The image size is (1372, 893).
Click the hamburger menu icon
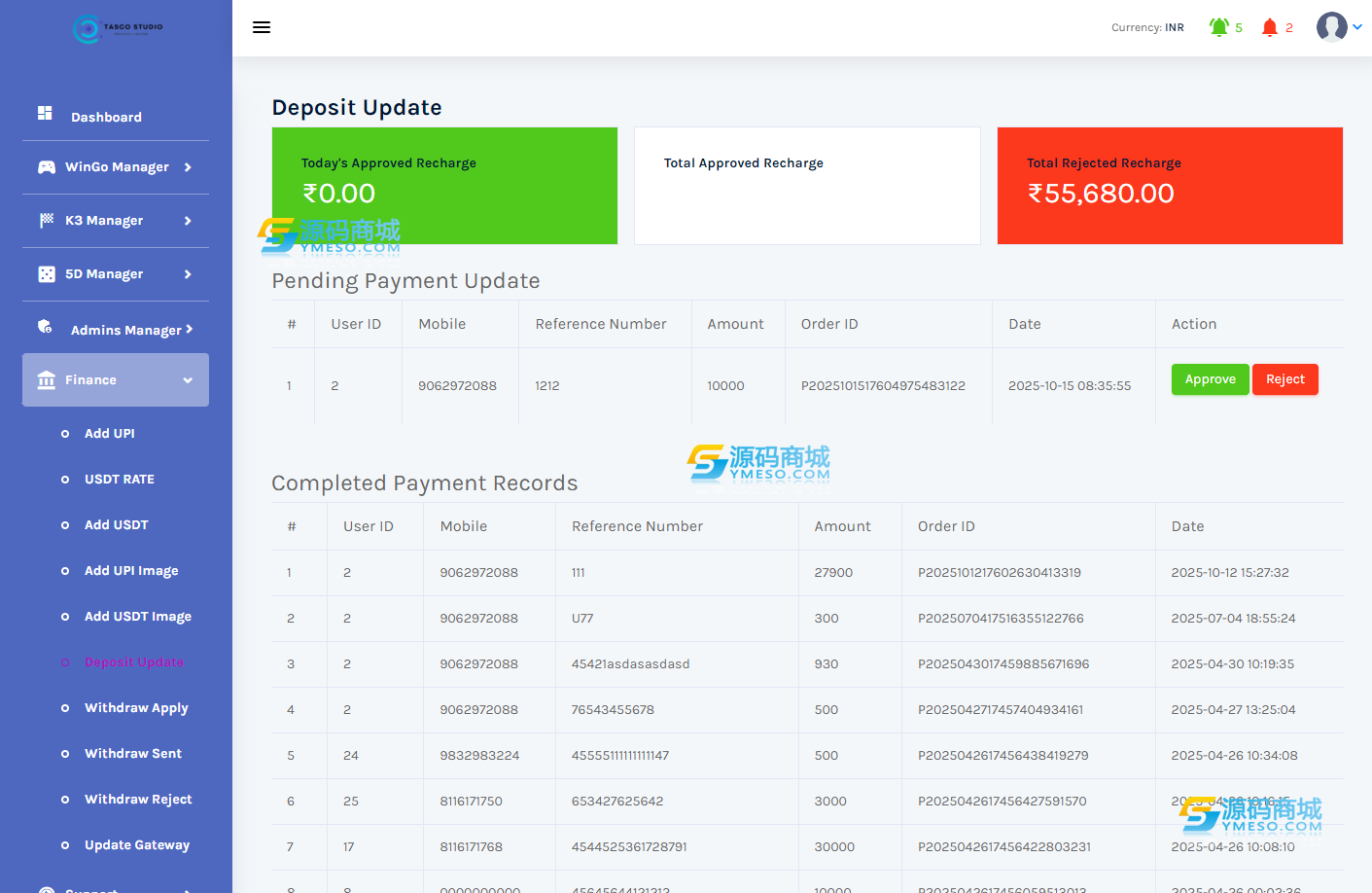tap(261, 27)
